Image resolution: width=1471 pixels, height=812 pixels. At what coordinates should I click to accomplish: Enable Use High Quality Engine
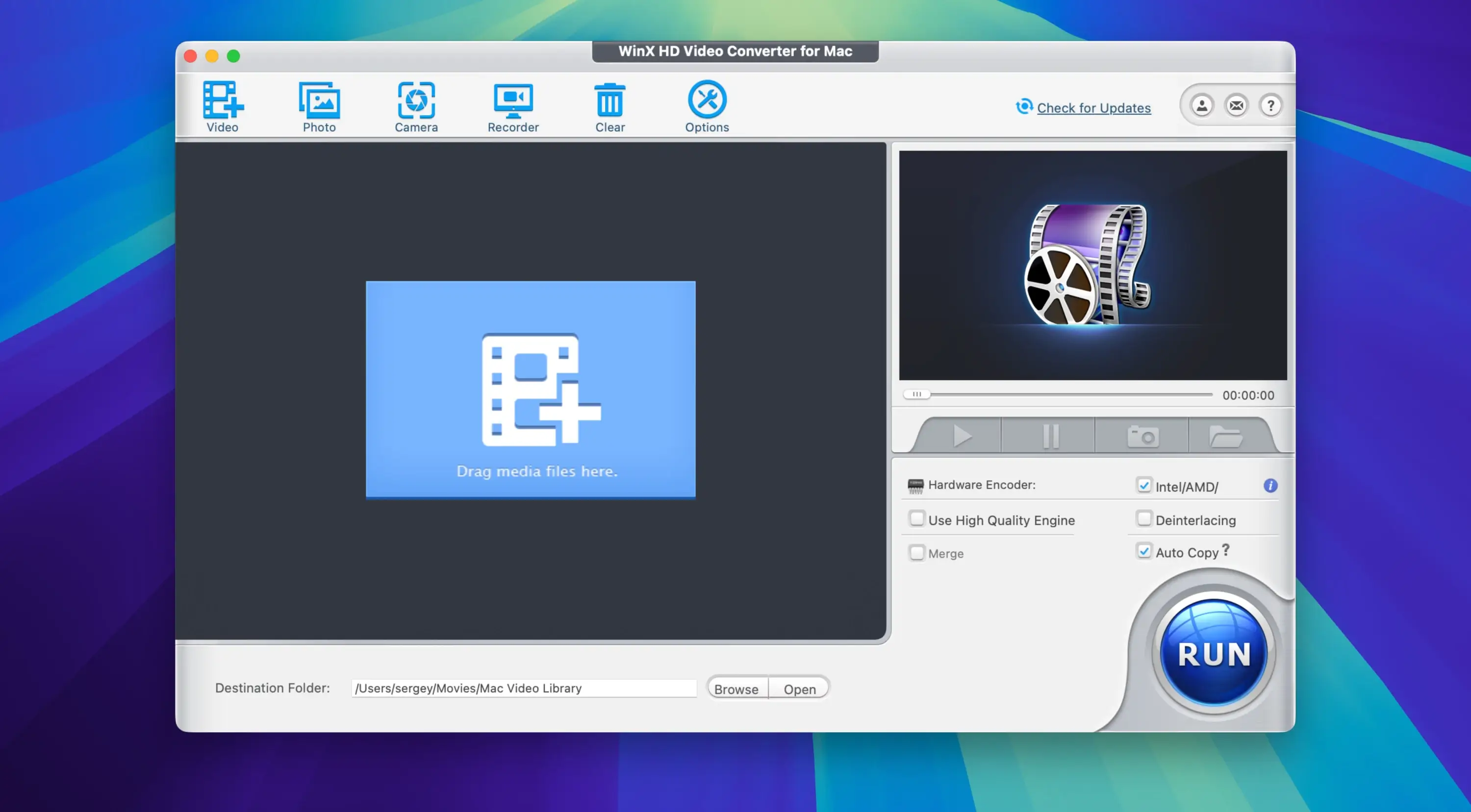(x=916, y=518)
